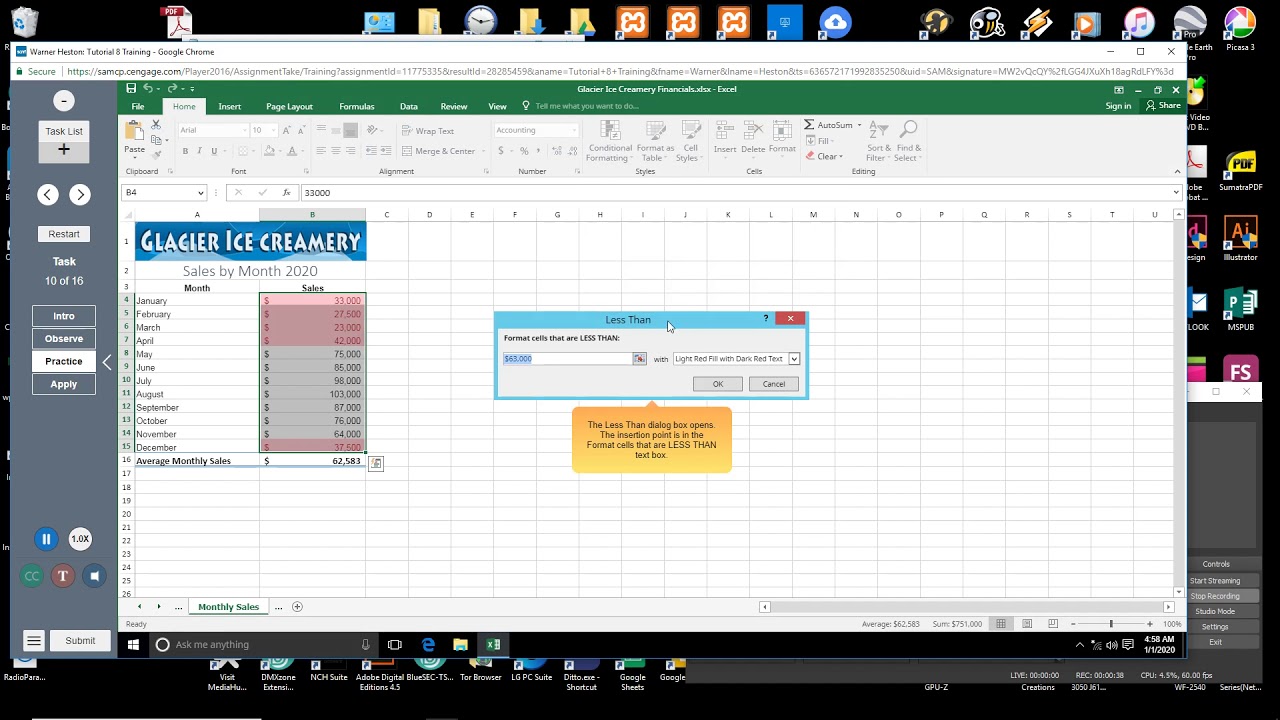Click the zoom slider in status bar

(x=1111, y=624)
